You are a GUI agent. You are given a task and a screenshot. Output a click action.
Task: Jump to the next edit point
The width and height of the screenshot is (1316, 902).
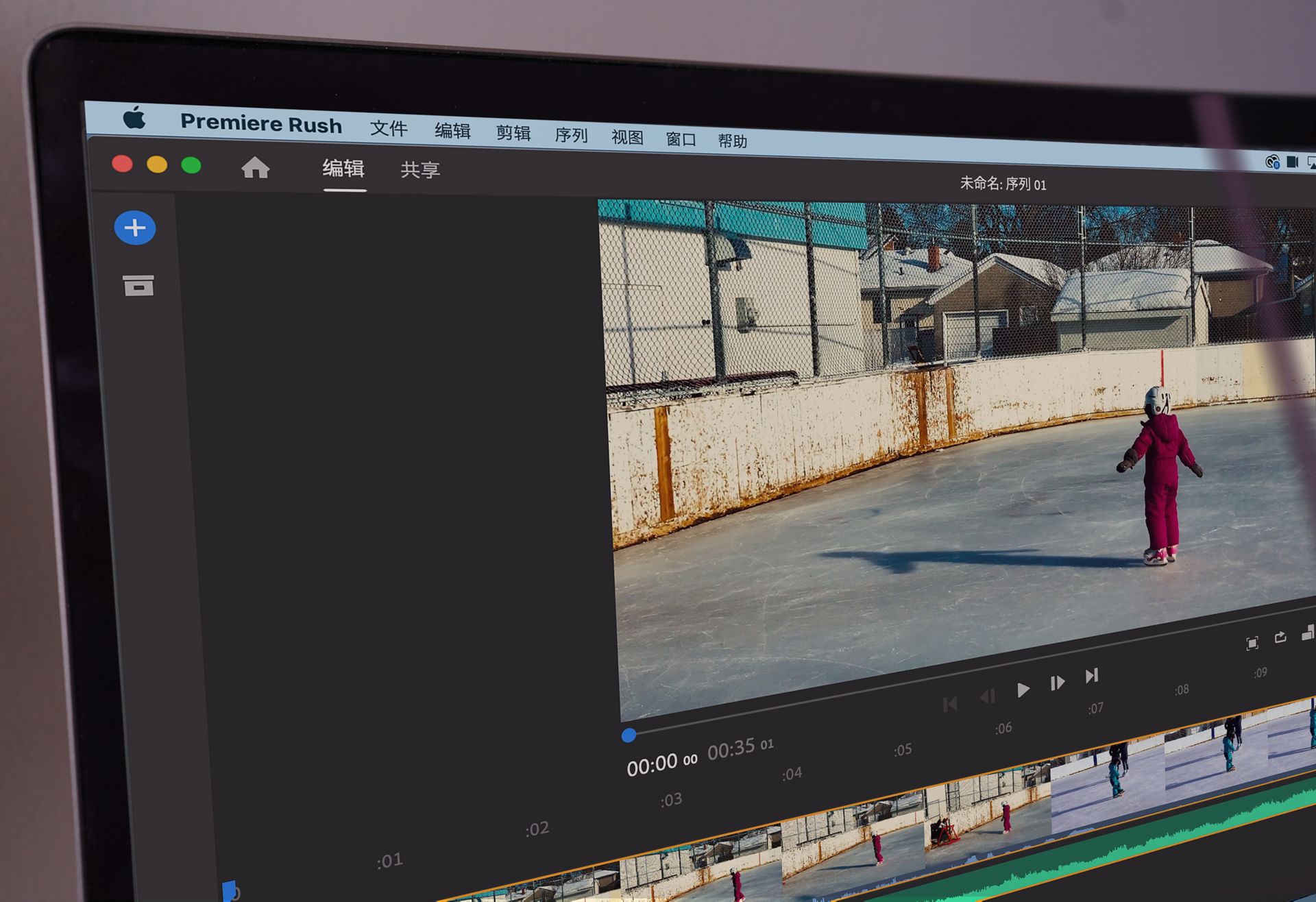coord(1092,676)
